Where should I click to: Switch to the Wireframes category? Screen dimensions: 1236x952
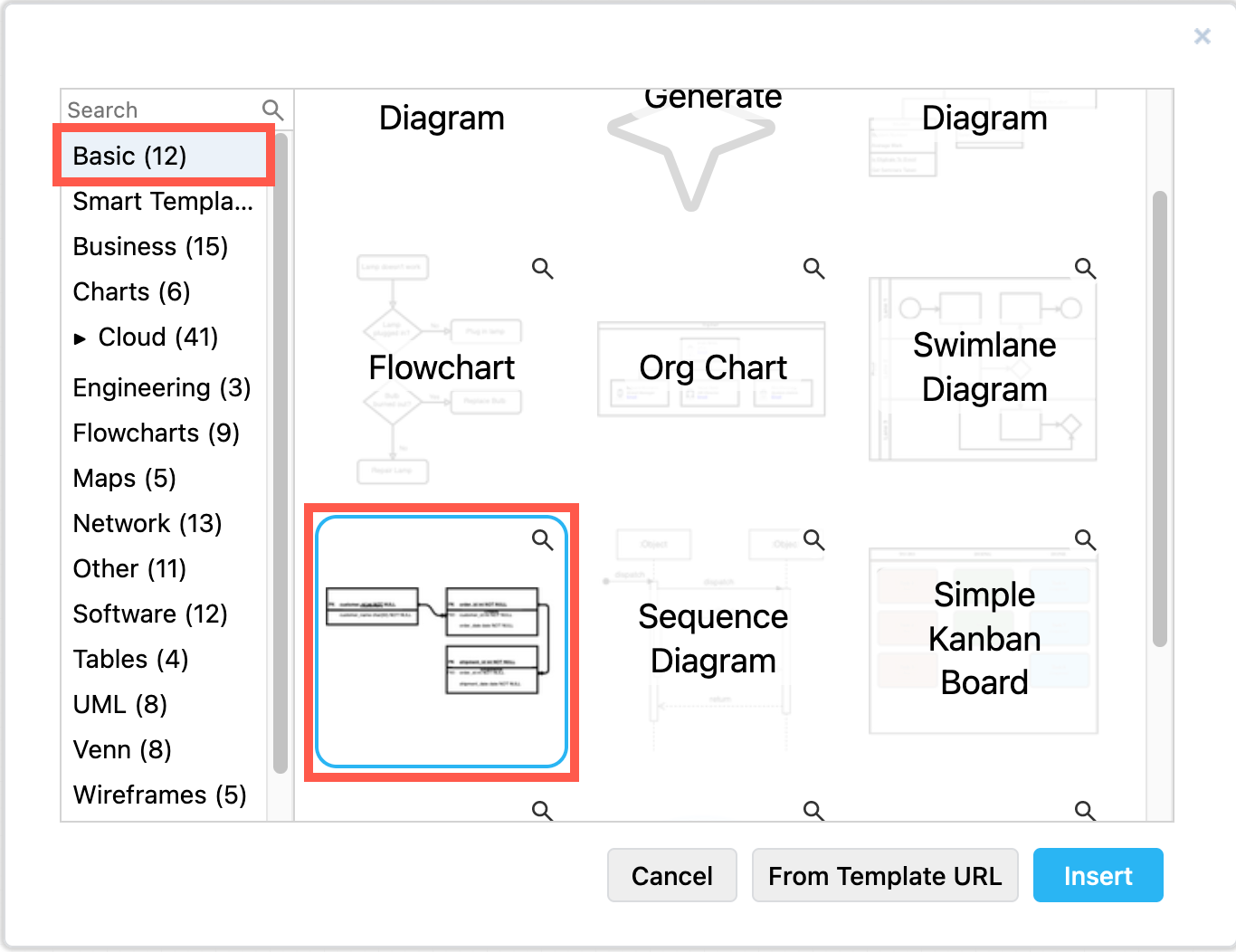(x=159, y=795)
